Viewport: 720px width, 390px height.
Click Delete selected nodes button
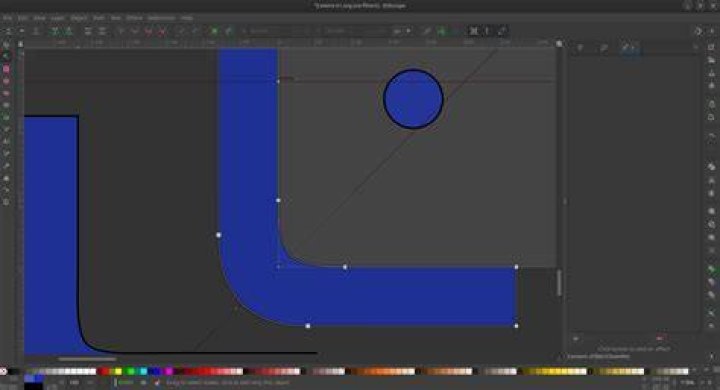coord(36,31)
